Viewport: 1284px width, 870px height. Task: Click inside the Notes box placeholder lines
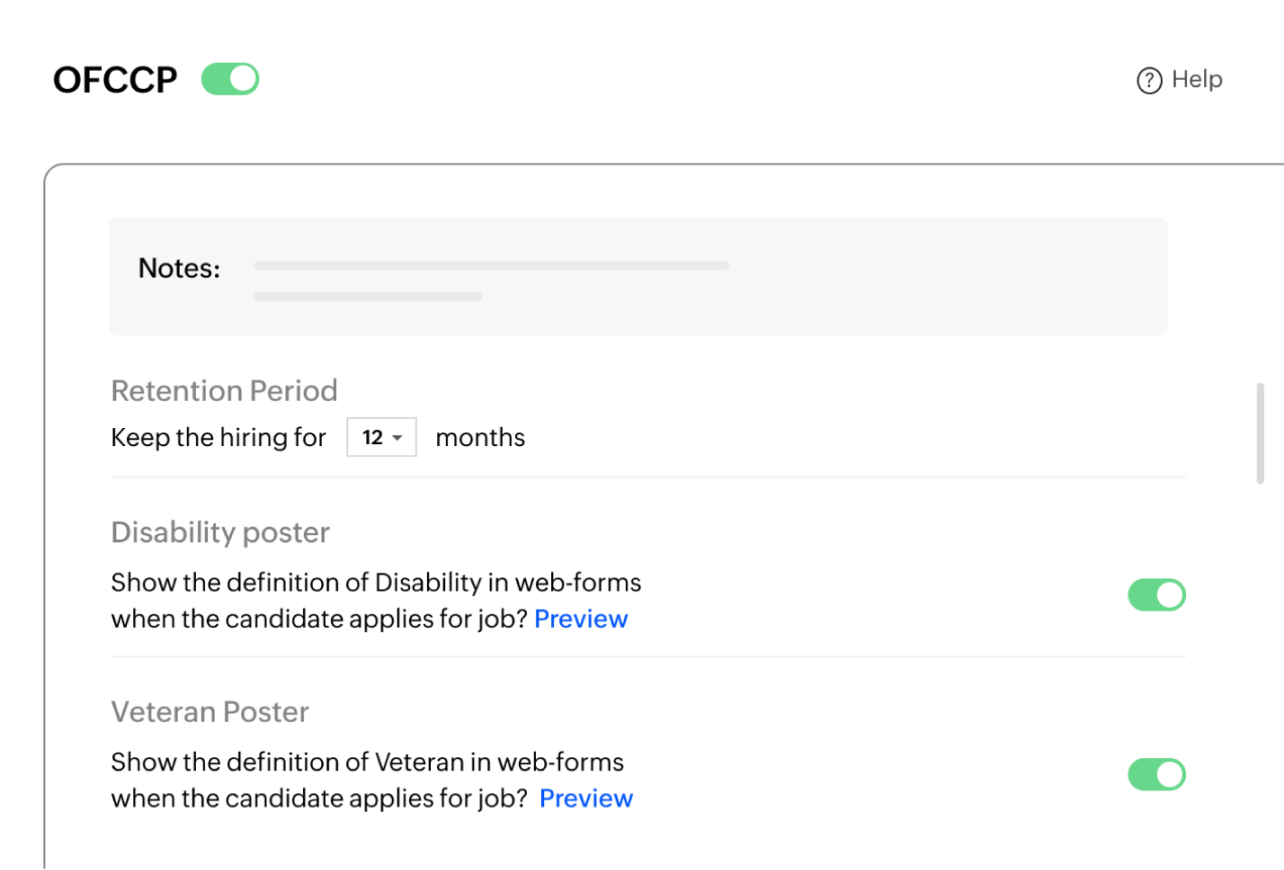[490, 267]
